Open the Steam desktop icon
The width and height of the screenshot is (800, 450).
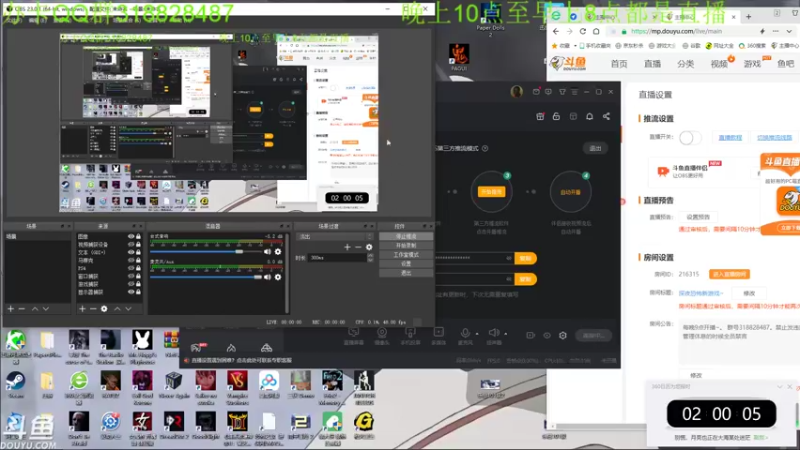pyautogui.click(x=15, y=385)
